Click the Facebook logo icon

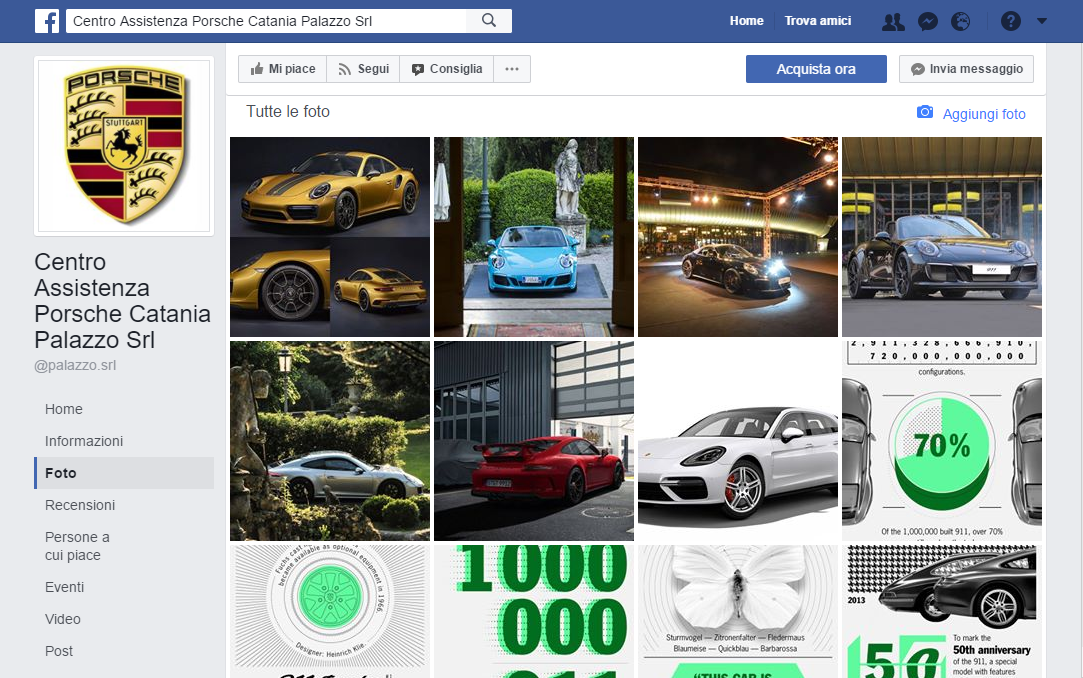[47, 21]
